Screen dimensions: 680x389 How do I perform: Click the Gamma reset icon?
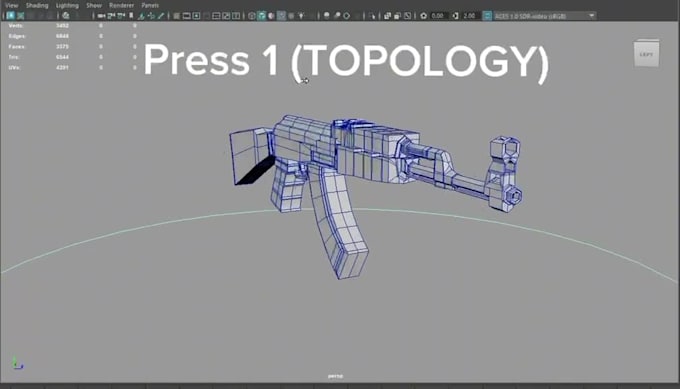point(455,16)
